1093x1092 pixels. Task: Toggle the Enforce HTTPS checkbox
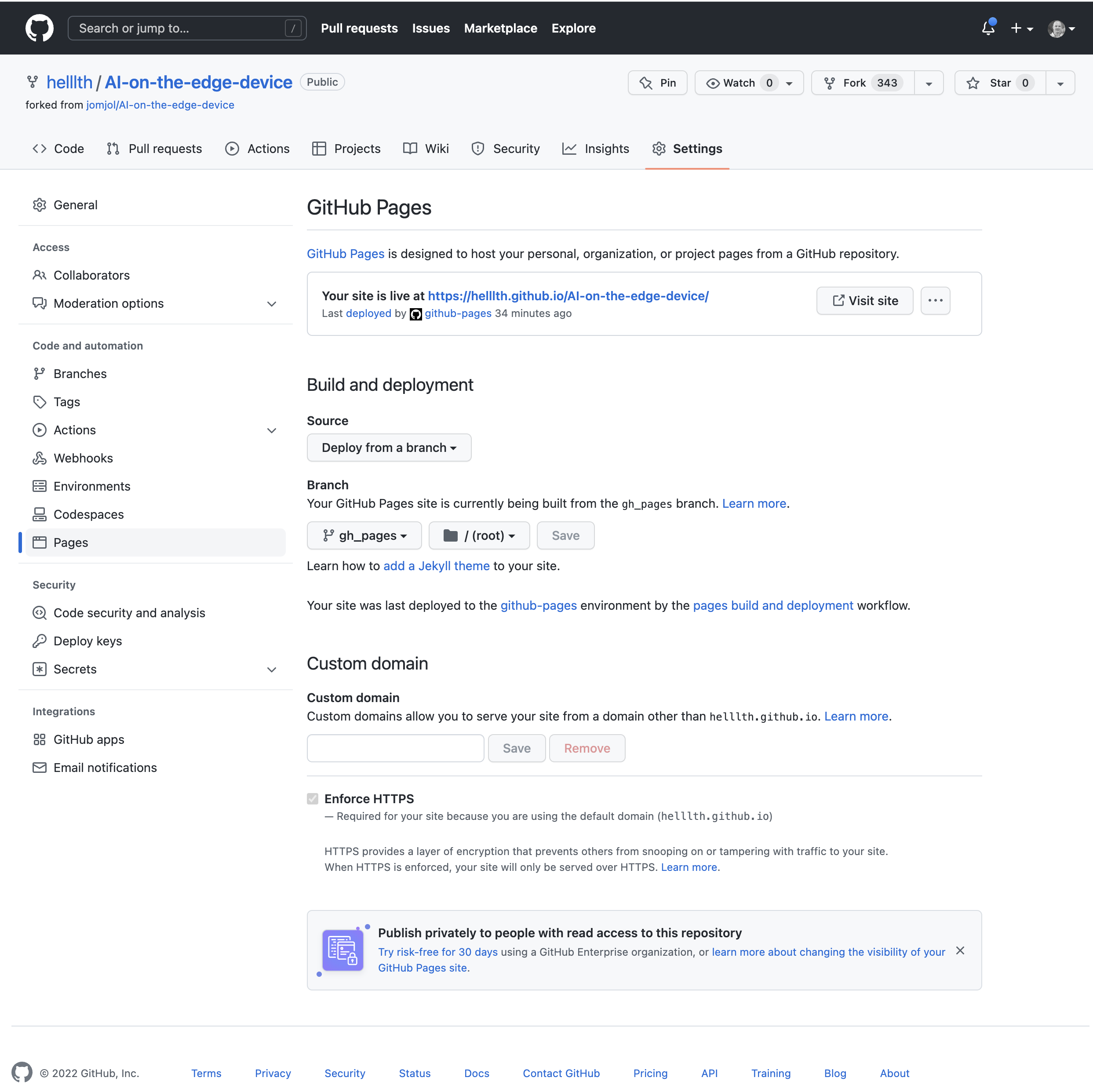[313, 798]
